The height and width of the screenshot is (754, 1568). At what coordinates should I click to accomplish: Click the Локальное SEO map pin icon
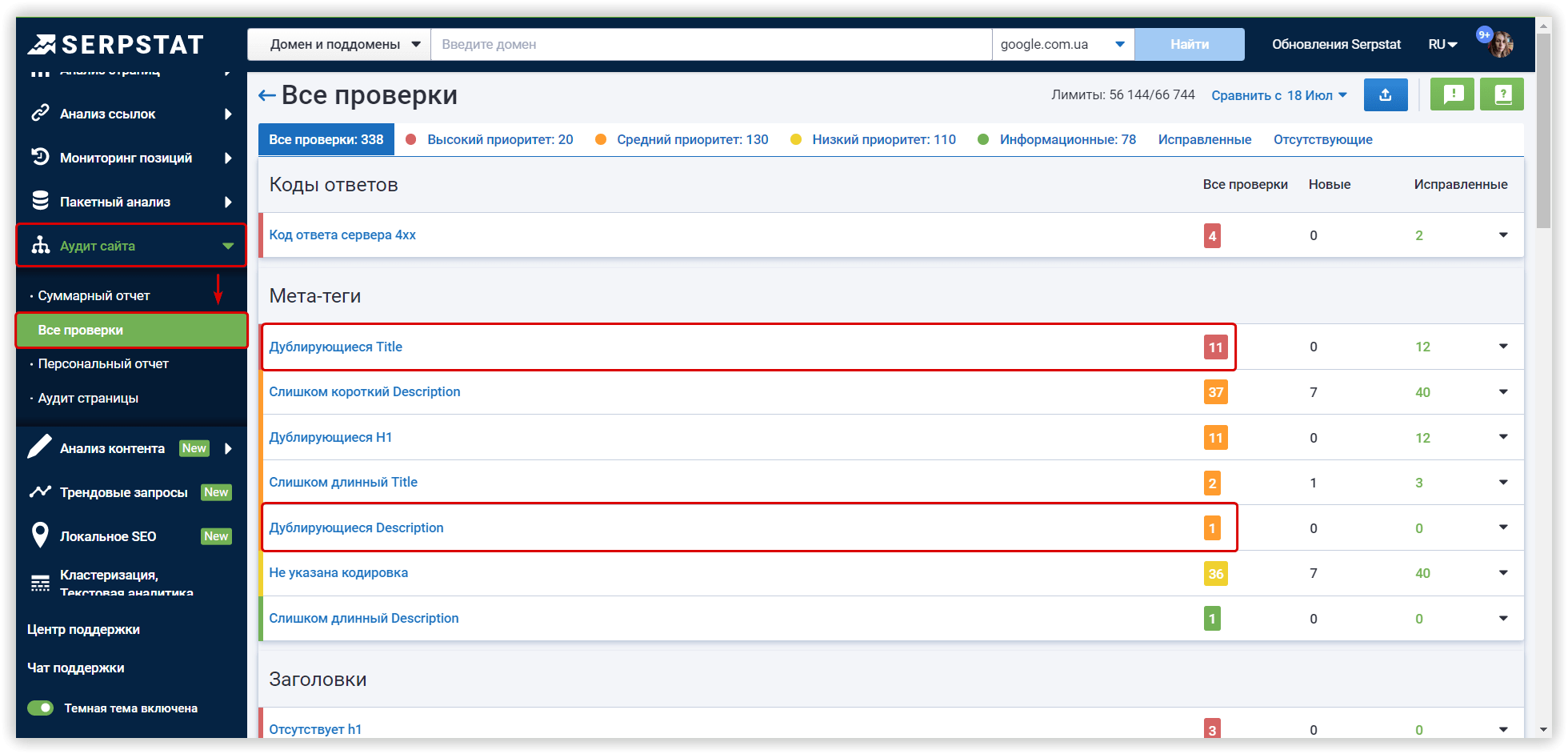39,535
